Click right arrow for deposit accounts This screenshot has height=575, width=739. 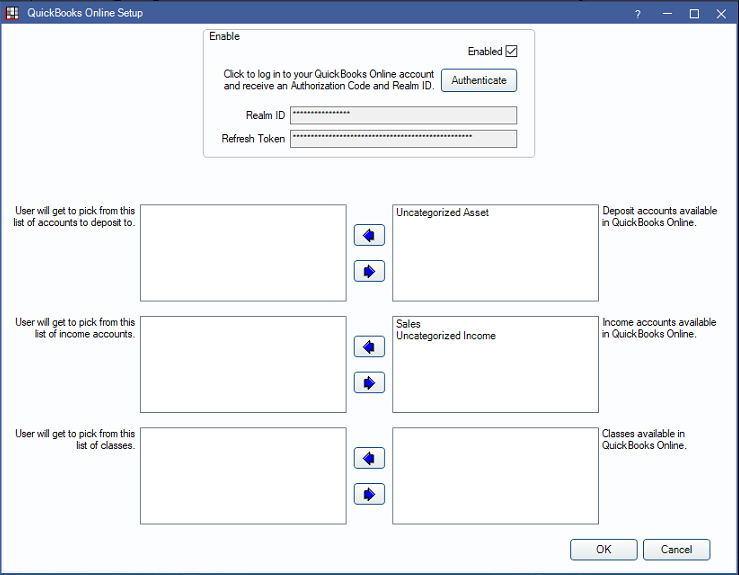point(369,271)
